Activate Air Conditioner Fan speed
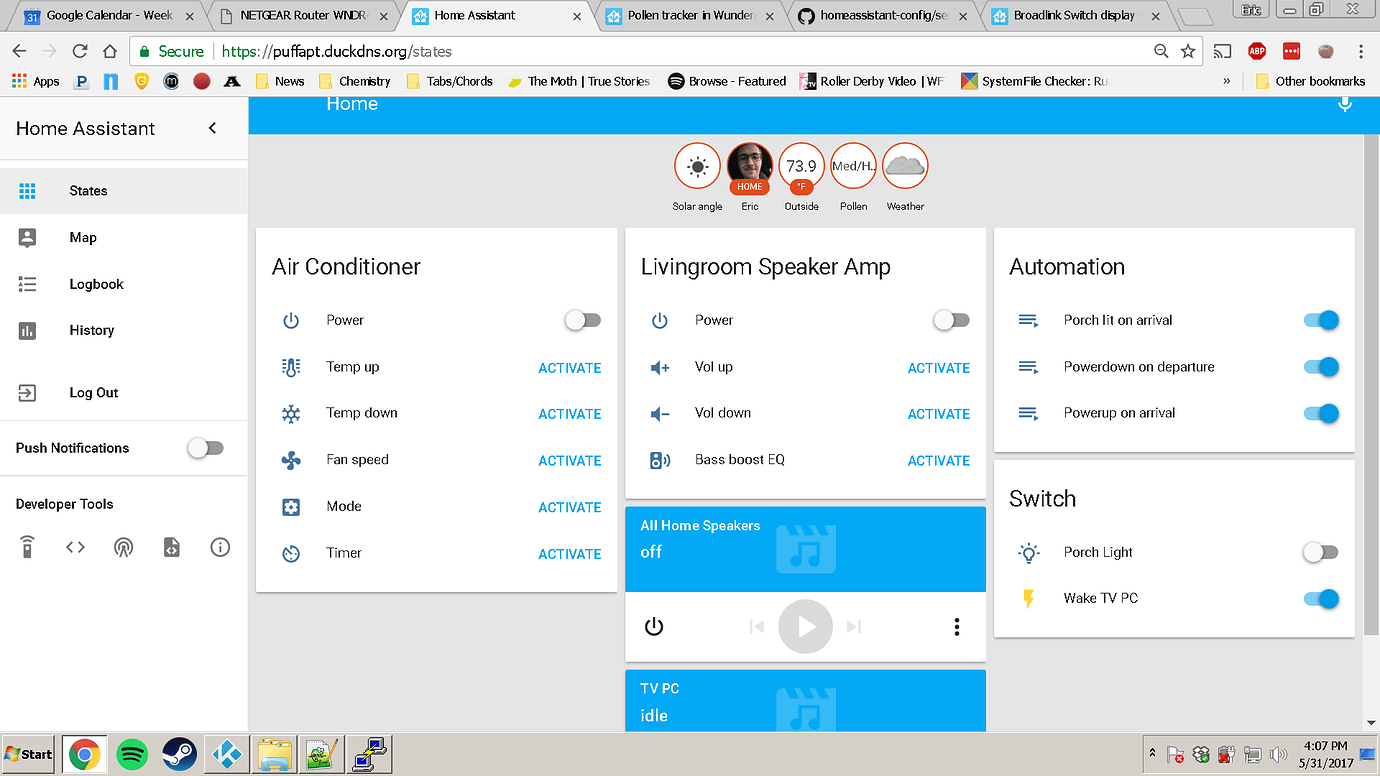Screen dimensions: 1380x776 (570, 461)
